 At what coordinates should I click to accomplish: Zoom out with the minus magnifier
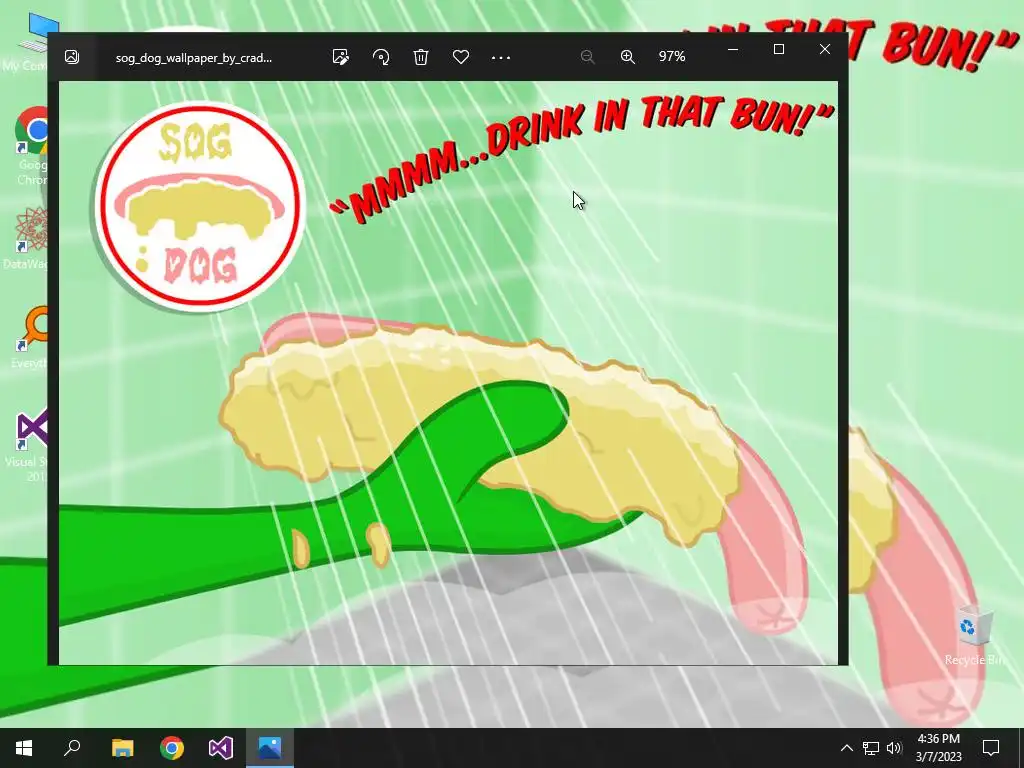tap(587, 57)
